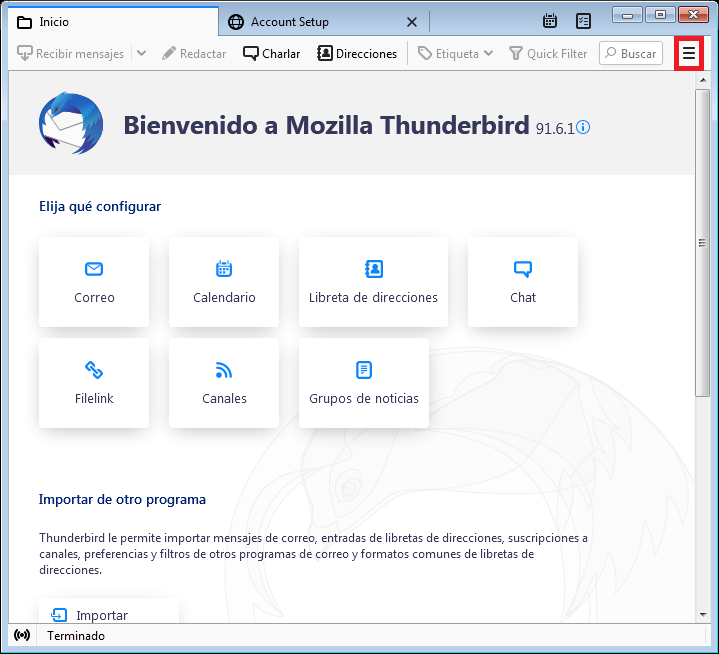The height and width of the screenshot is (654, 719).
Task: Open Charlar from the toolbar
Action: point(271,54)
